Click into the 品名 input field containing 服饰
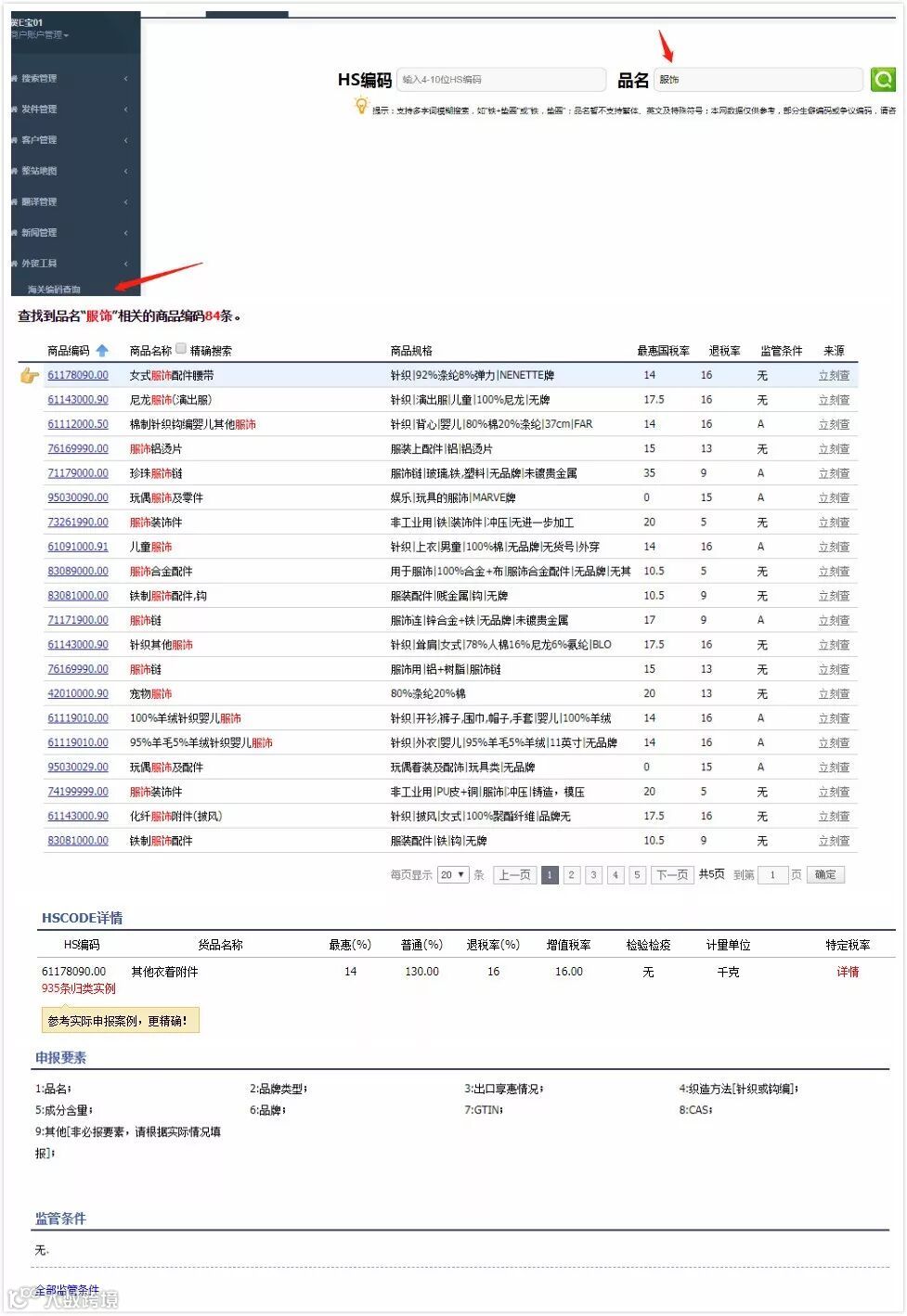Viewport: 907px width, 1316px height. pos(758,80)
